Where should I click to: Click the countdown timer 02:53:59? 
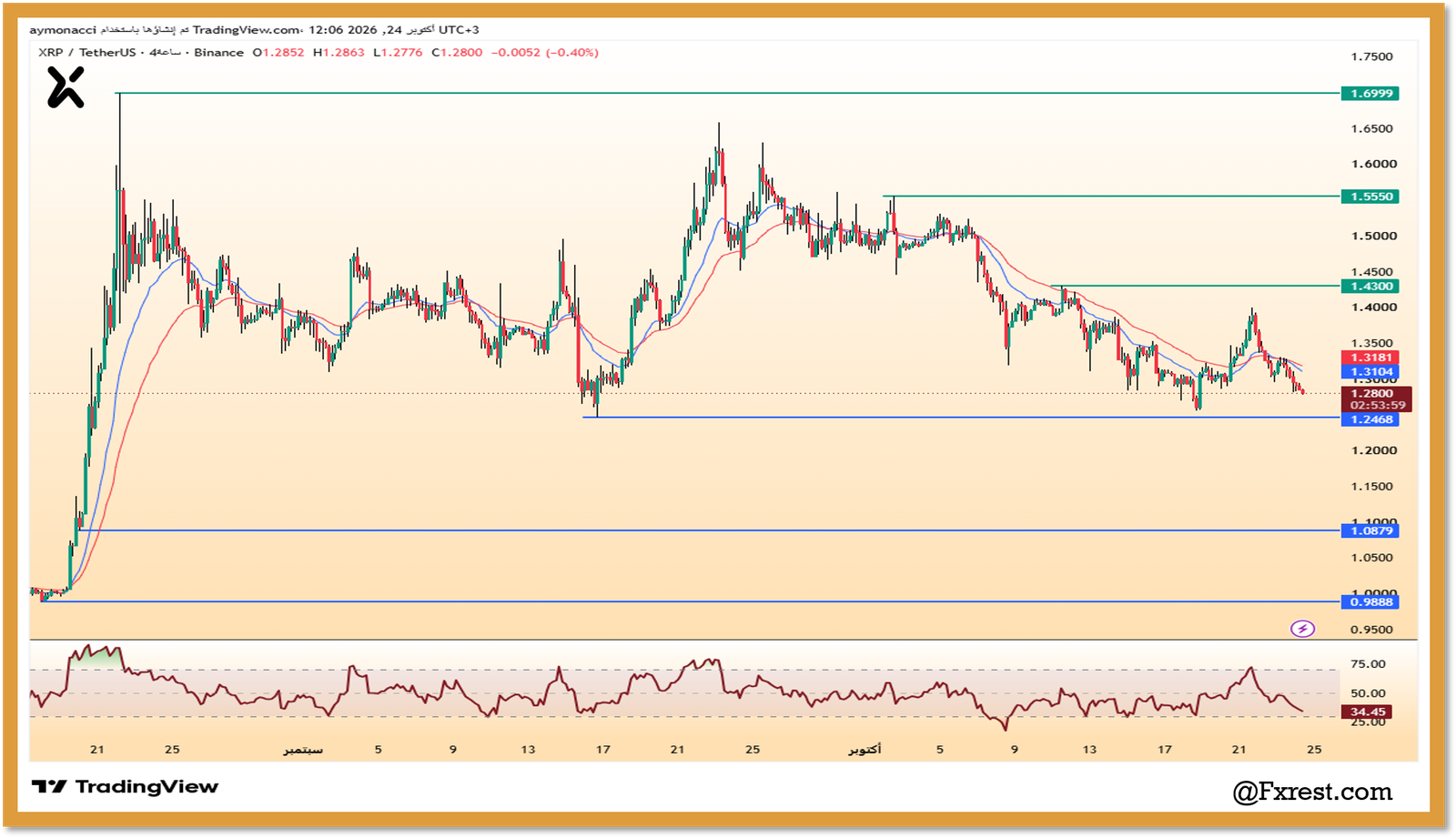click(1378, 406)
